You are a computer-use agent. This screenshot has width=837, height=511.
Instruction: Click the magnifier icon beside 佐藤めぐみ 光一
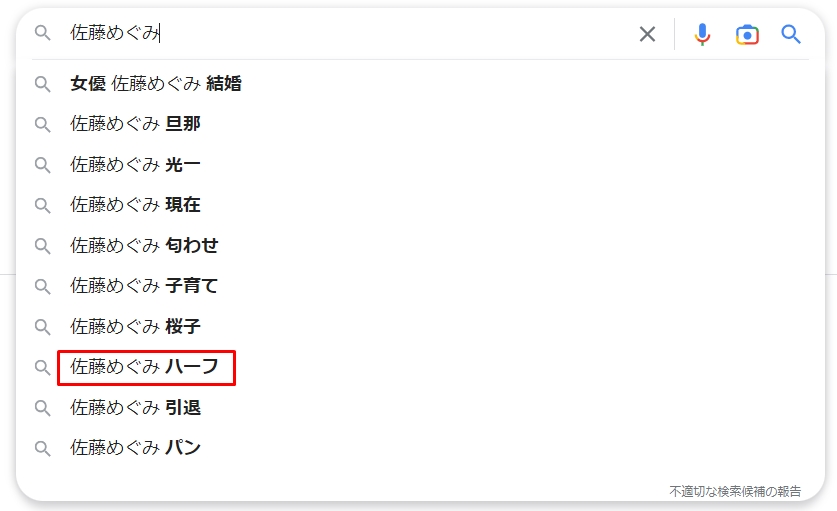(43, 165)
